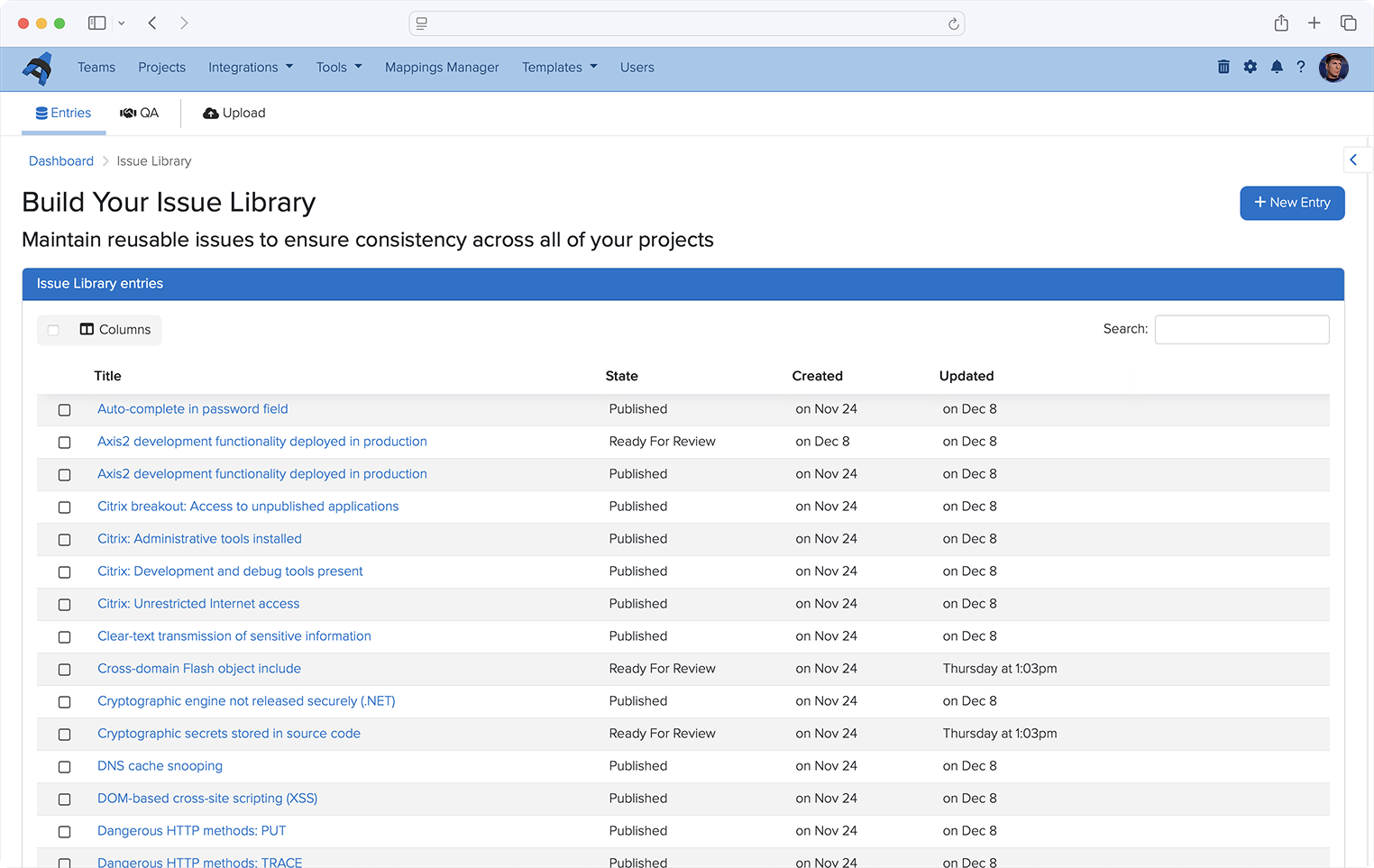Click the help question mark icon
1374x868 pixels.
(1301, 67)
